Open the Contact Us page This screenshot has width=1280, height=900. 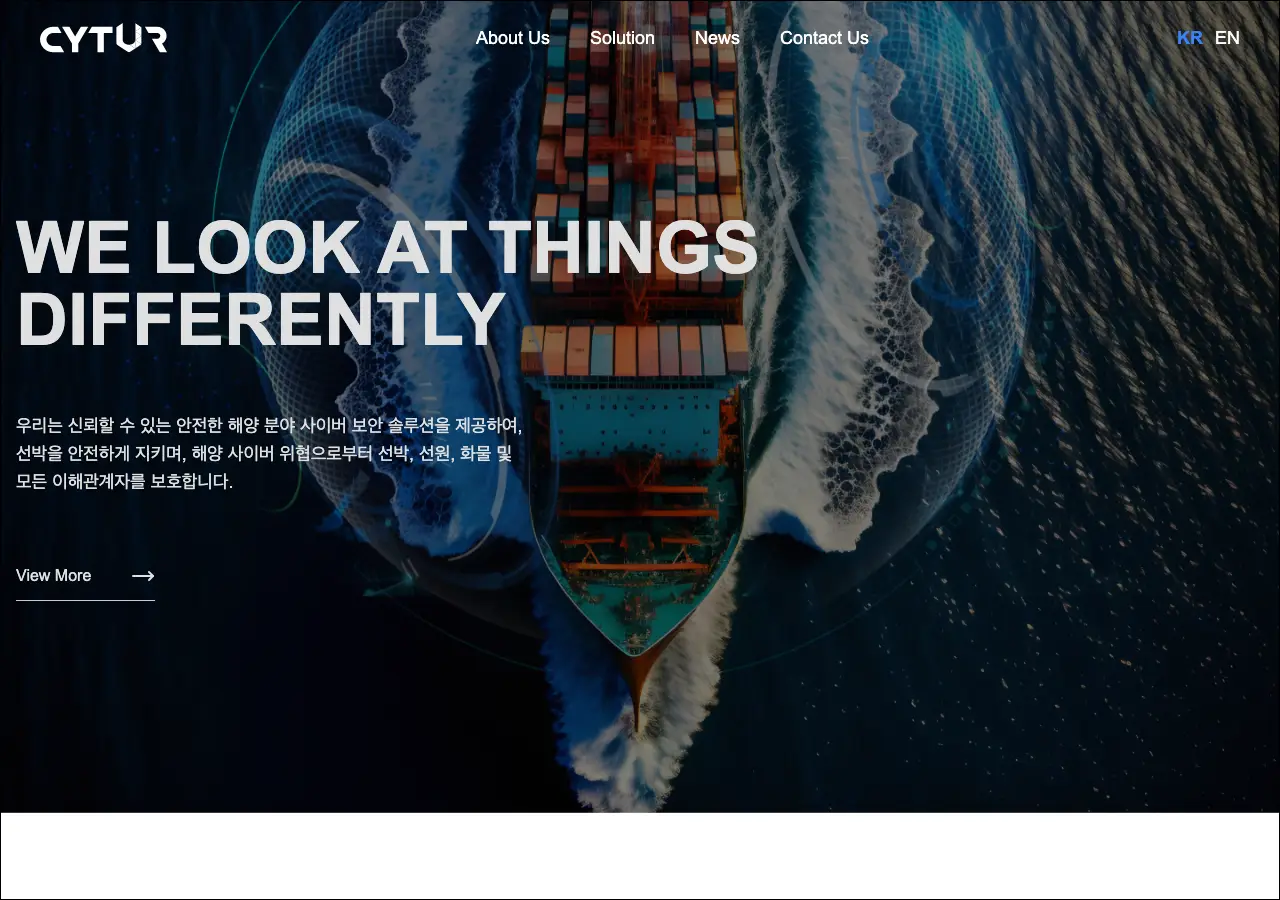[x=824, y=38]
